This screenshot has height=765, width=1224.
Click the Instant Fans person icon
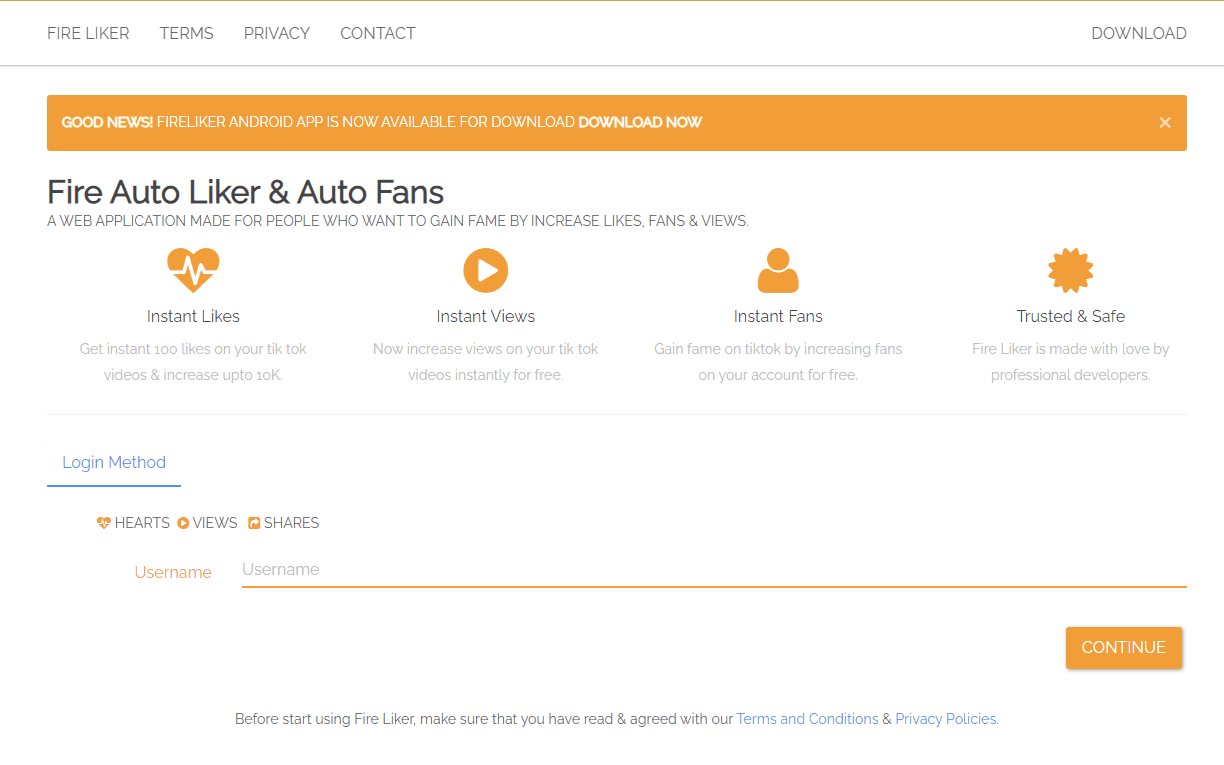click(778, 269)
